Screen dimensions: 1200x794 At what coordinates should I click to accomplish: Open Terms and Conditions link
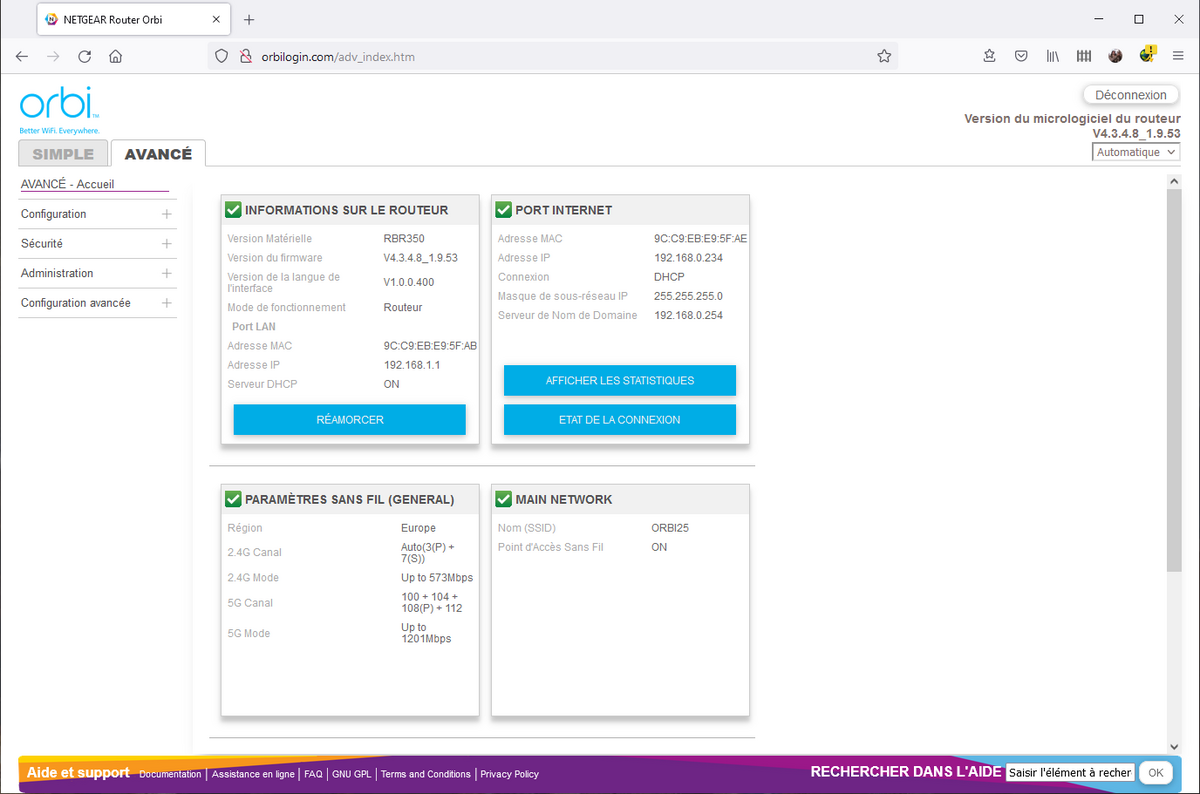coord(426,774)
